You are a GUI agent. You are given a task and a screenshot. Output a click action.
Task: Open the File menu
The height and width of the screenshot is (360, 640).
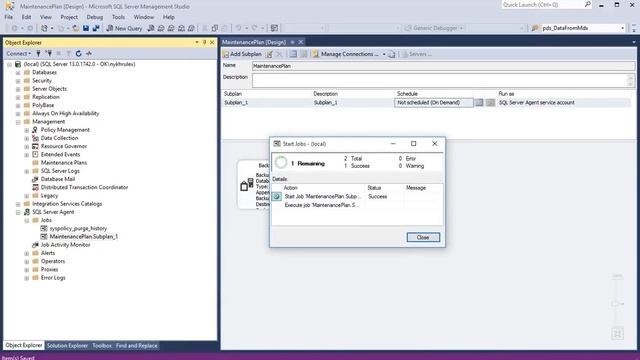[9, 17]
